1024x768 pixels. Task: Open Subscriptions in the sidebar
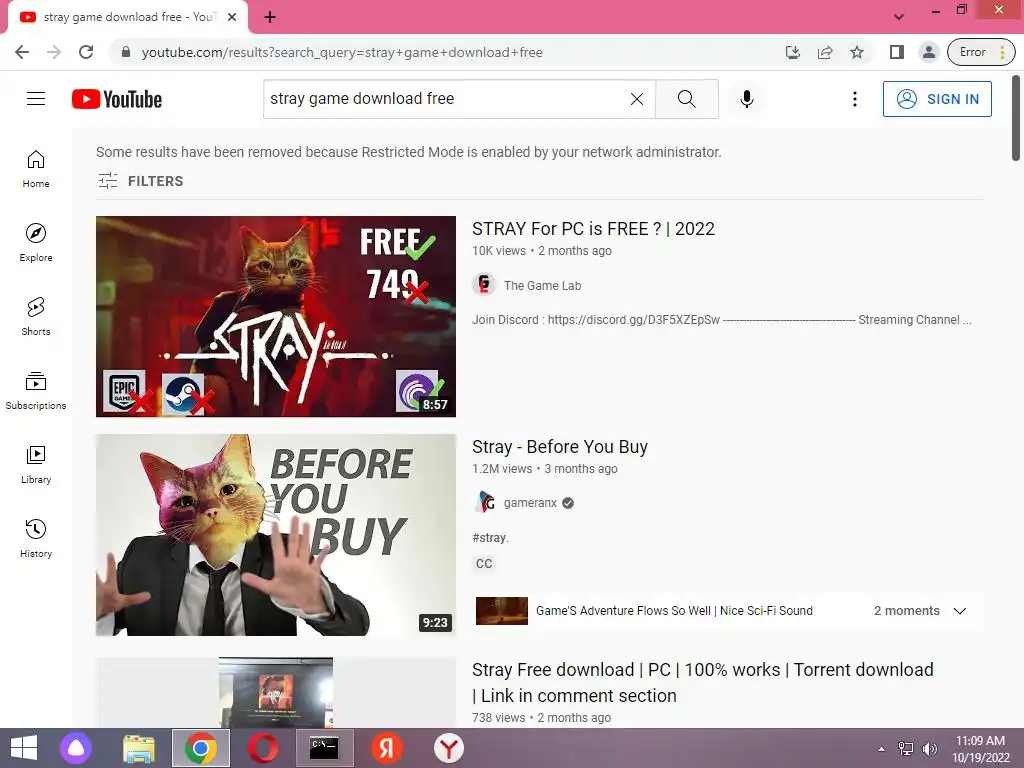pos(36,391)
